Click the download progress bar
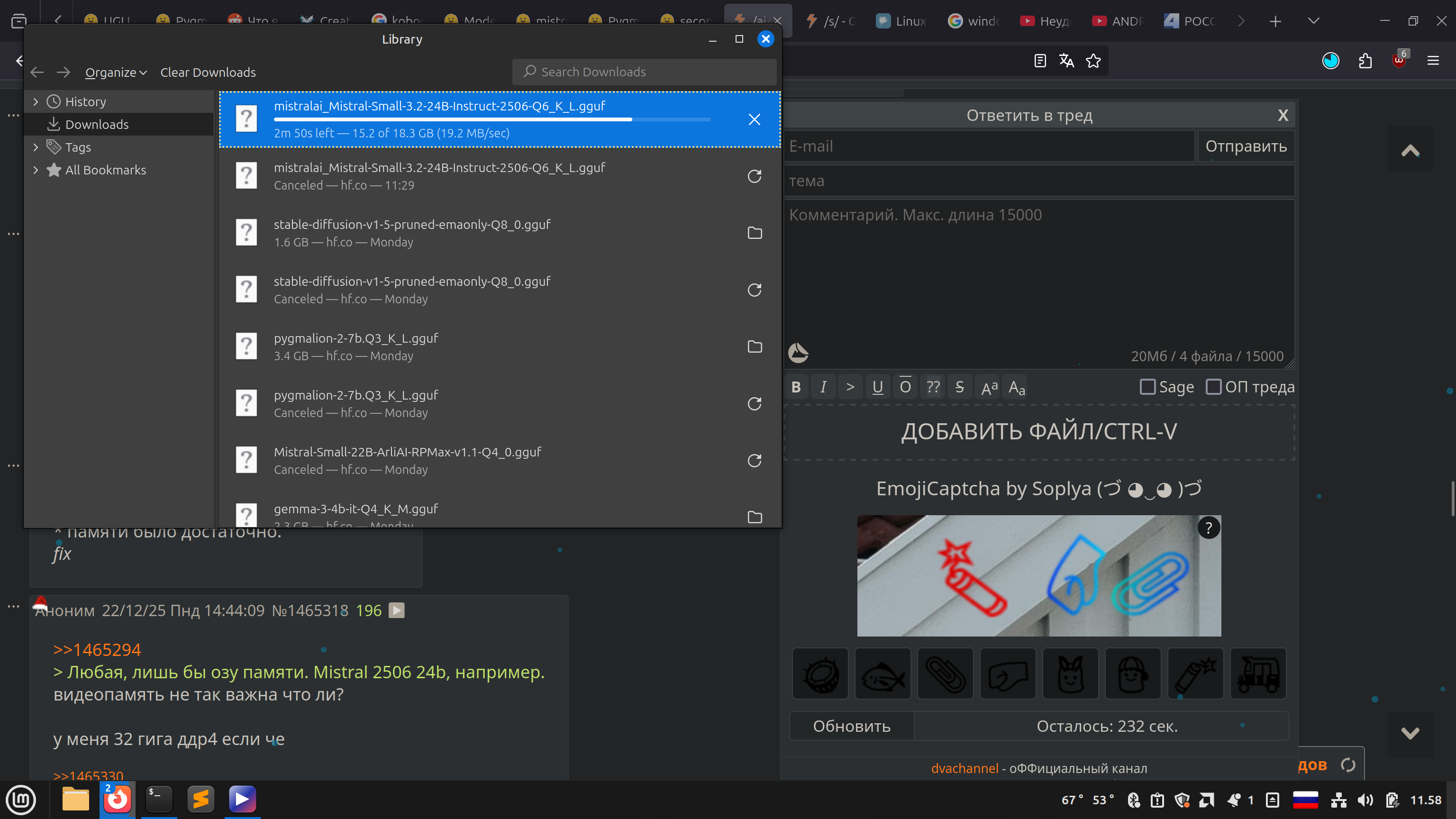Image resolution: width=1456 pixels, height=819 pixels. coord(492,120)
